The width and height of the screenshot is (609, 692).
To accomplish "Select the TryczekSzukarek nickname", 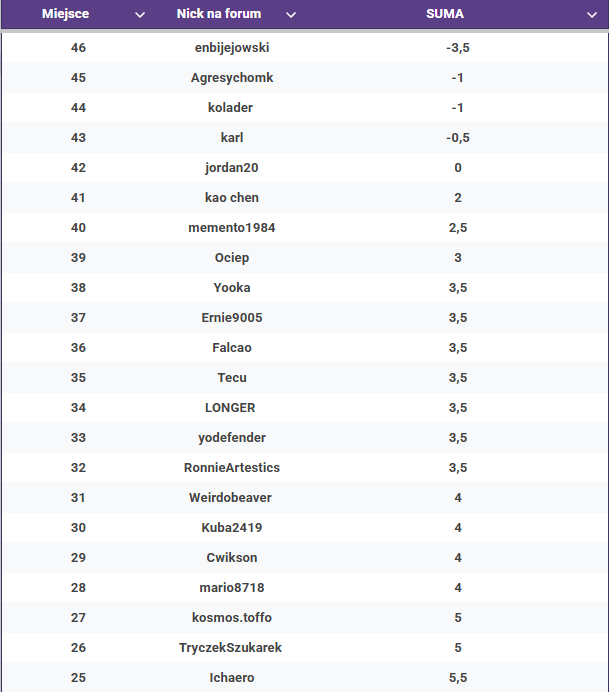I will tap(230, 648).
